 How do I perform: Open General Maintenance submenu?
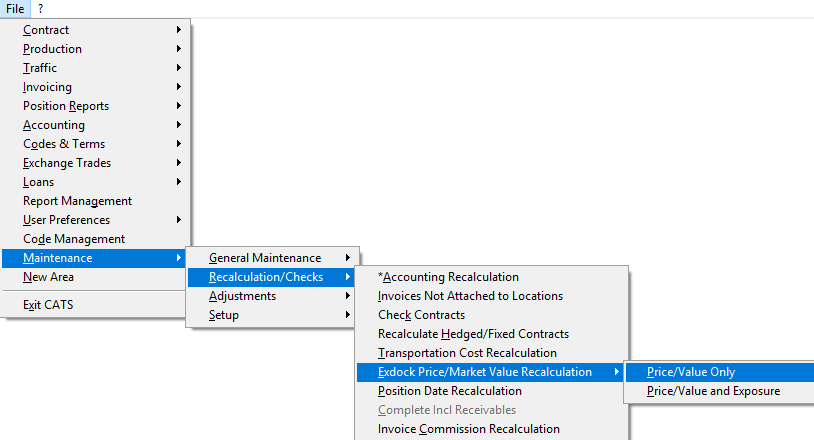point(273,258)
